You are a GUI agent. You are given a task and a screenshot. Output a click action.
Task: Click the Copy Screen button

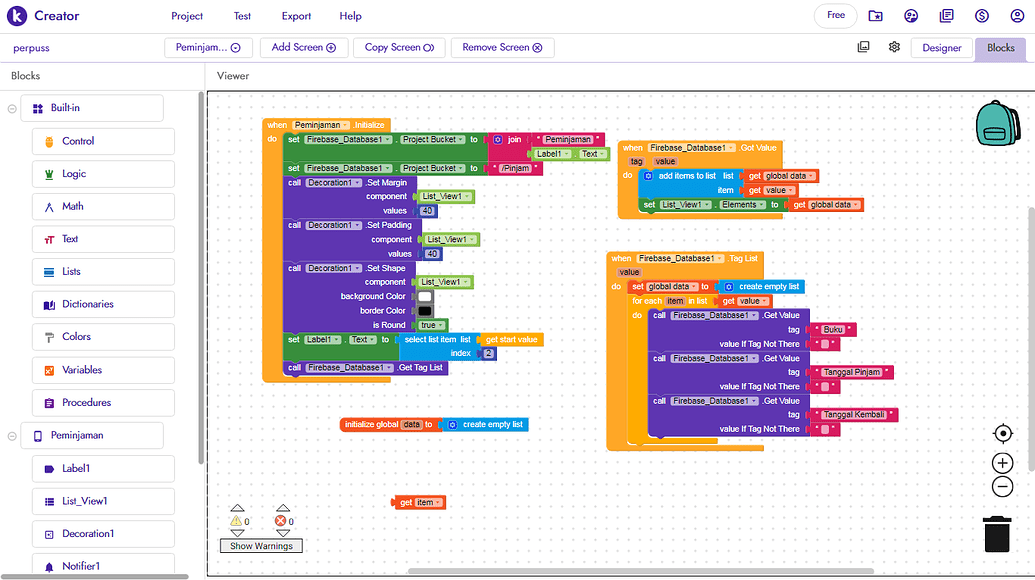399,48
